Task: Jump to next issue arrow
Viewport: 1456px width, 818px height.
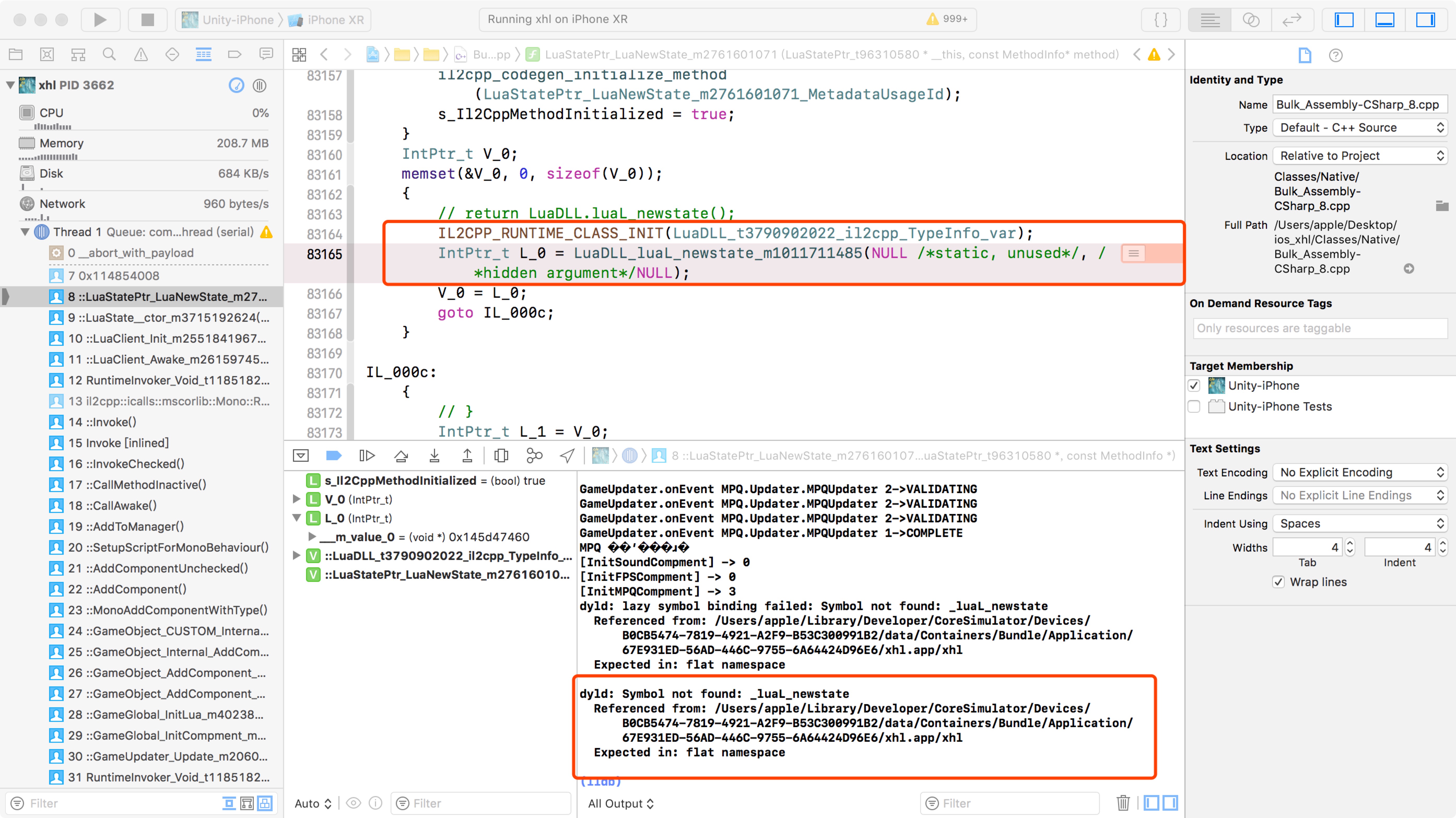Action: coord(1172,55)
